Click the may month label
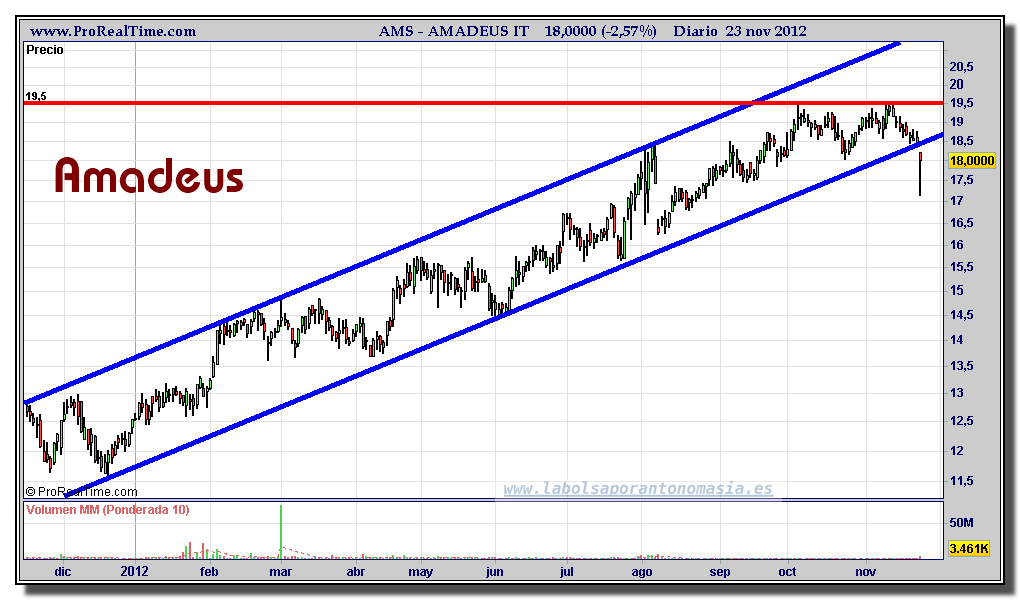 click(421, 573)
